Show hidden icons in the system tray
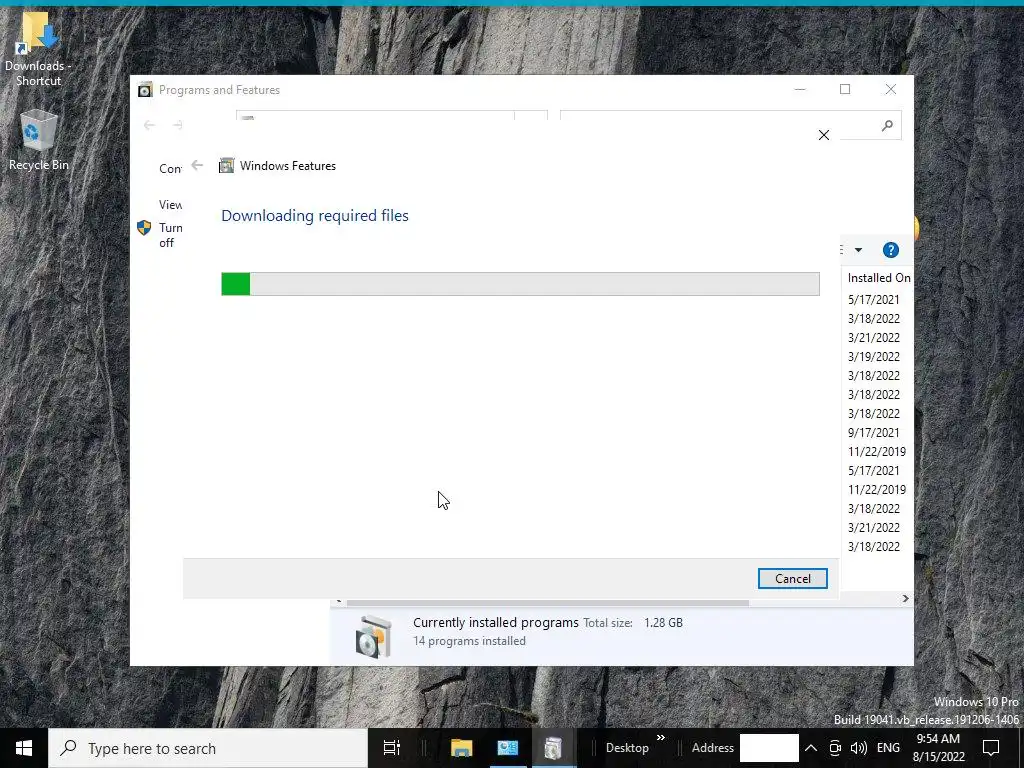1024x768 pixels. tap(810, 748)
